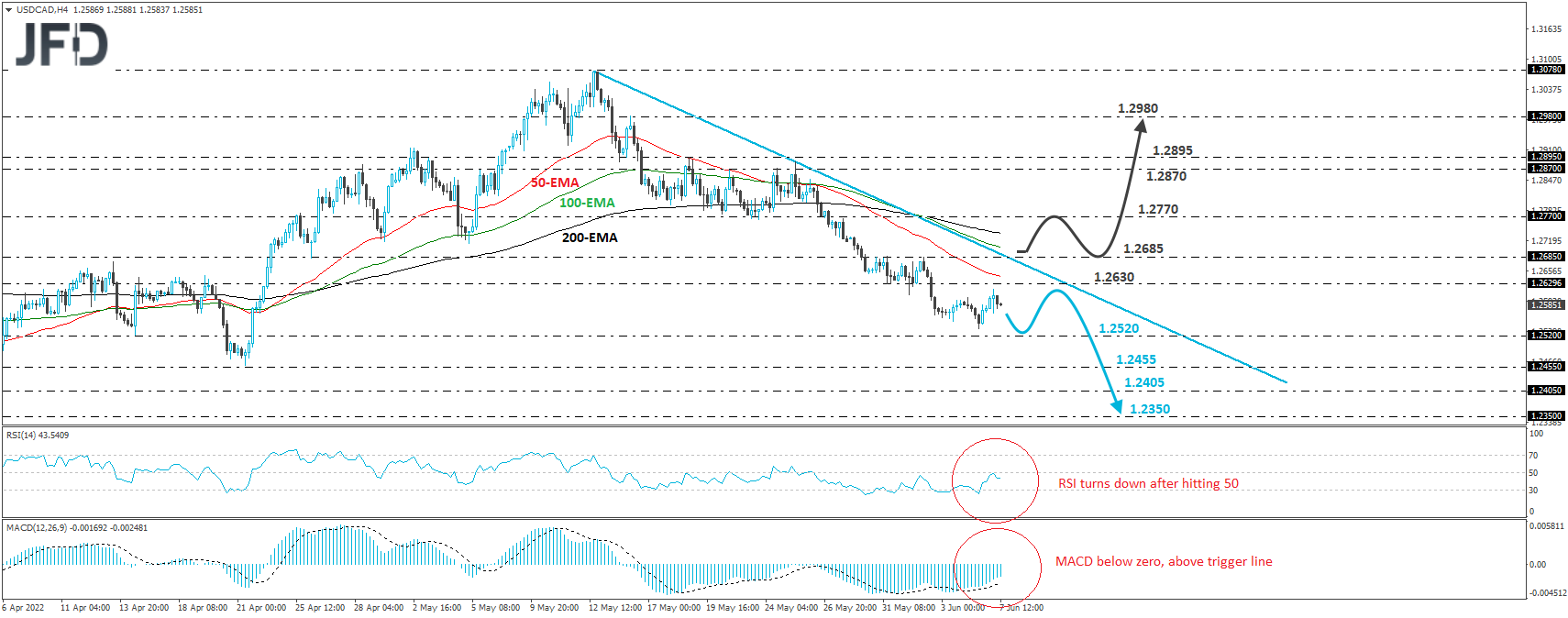Click the 1.24550 price tag on axis

tap(1546, 367)
